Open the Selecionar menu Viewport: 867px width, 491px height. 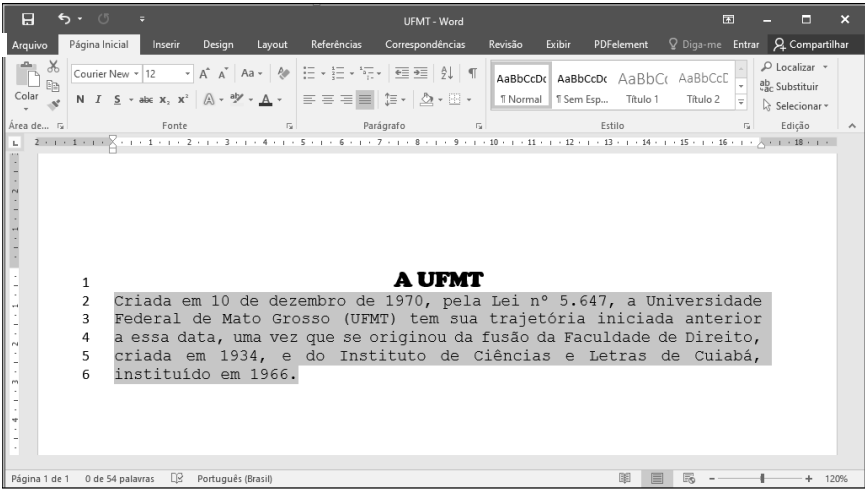795,106
